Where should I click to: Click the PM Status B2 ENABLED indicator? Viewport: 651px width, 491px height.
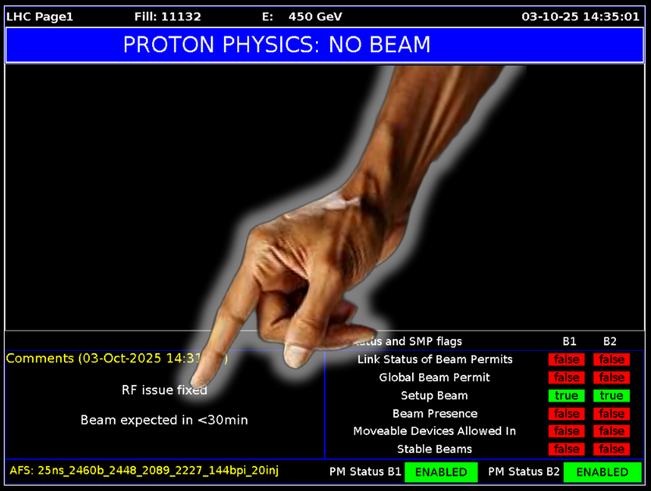[x=601, y=472]
